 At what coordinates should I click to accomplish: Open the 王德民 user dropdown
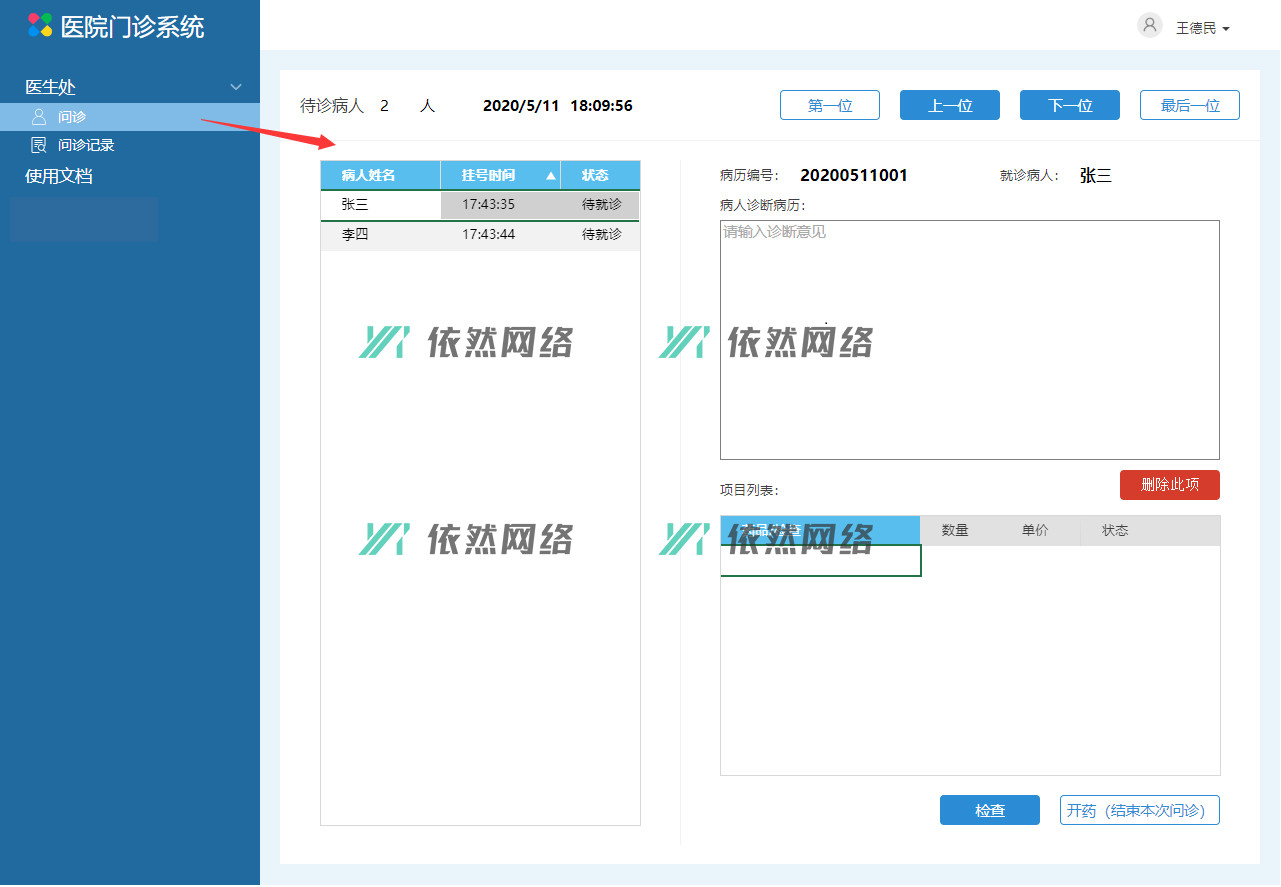[1202, 28]
